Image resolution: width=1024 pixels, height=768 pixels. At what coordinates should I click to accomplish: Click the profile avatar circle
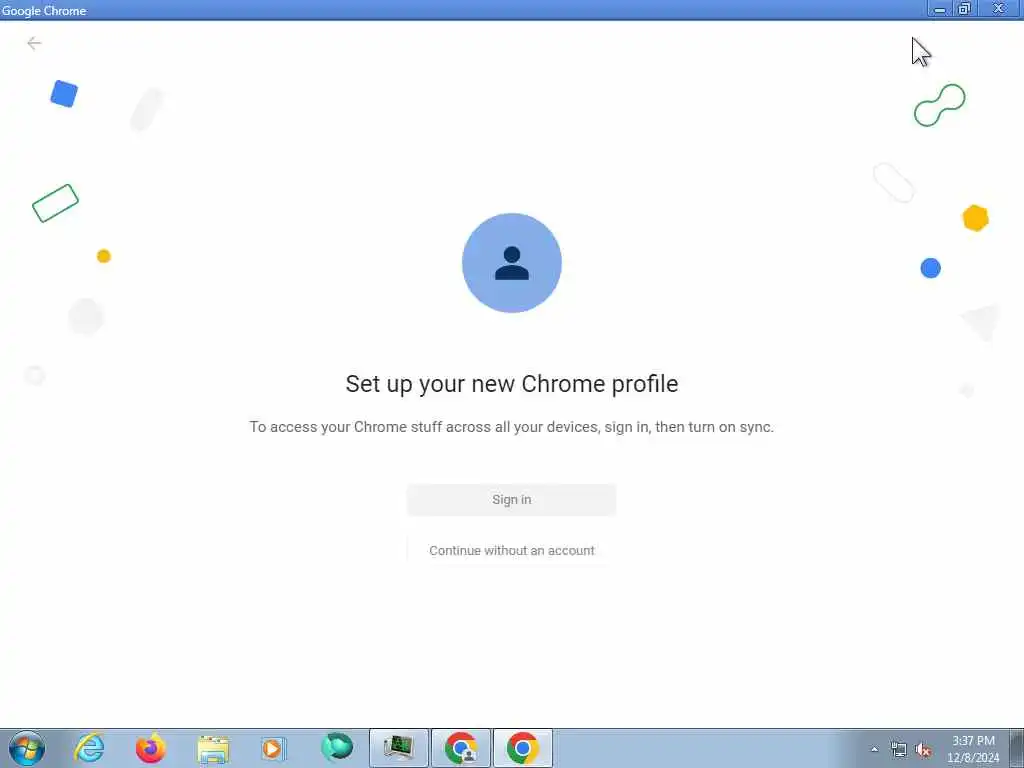point(511,263)
